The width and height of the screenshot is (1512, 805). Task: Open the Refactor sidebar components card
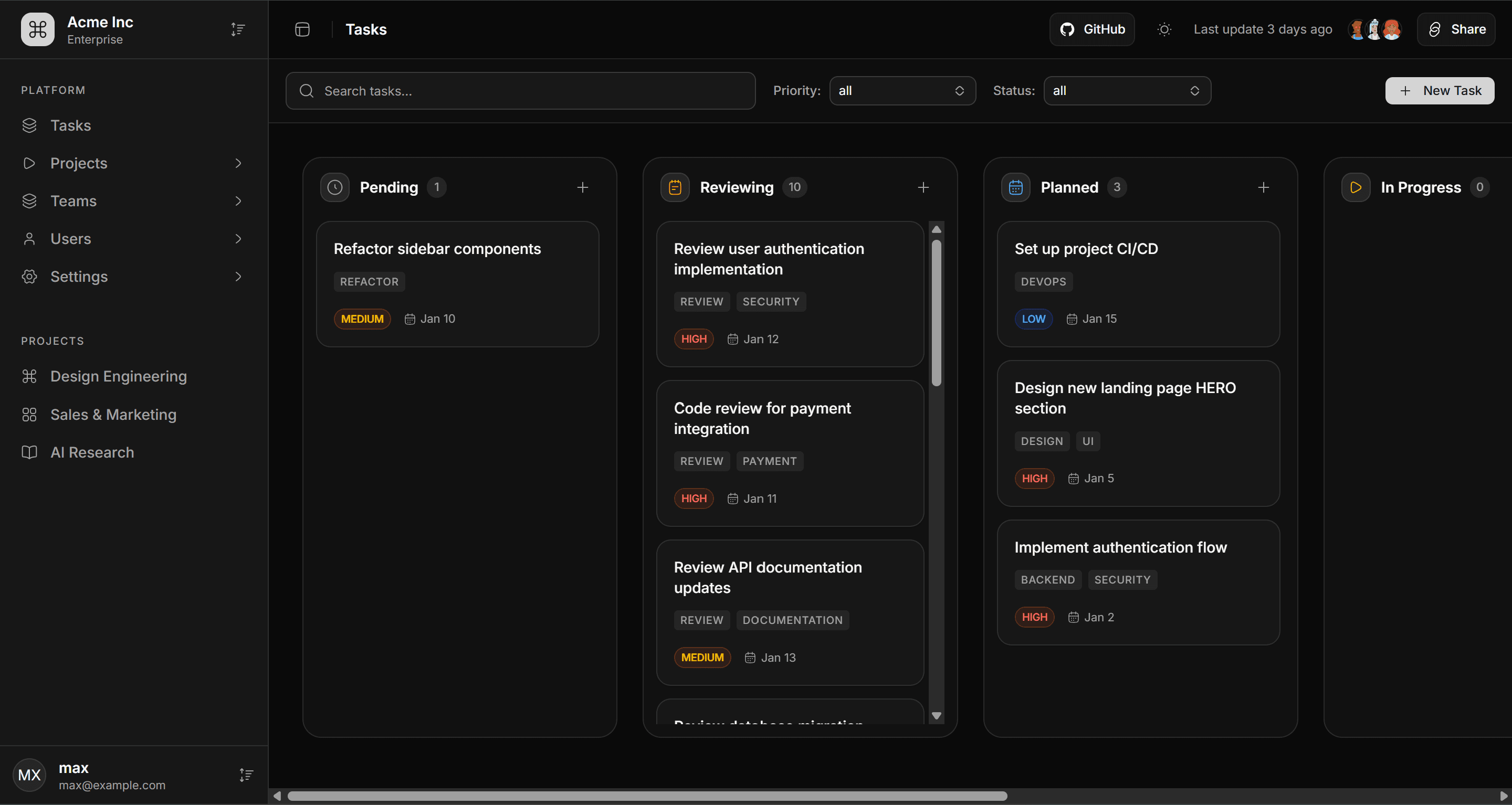click(x=457, y=284)
